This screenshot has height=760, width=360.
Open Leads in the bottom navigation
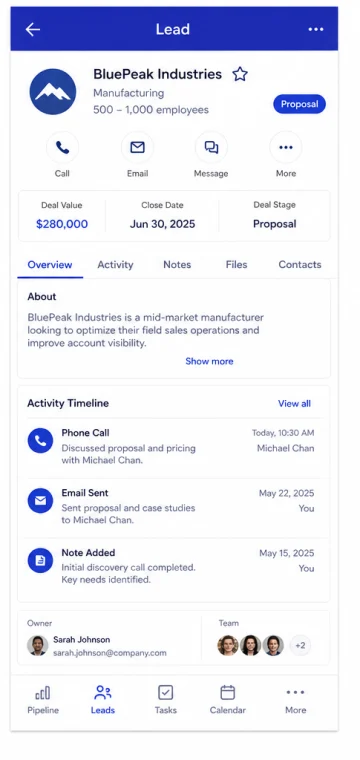103,700
